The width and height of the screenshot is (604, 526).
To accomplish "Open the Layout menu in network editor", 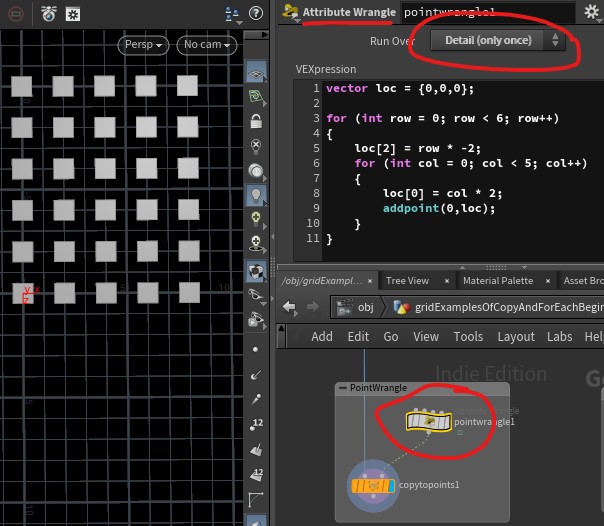I will pos(516,337).
